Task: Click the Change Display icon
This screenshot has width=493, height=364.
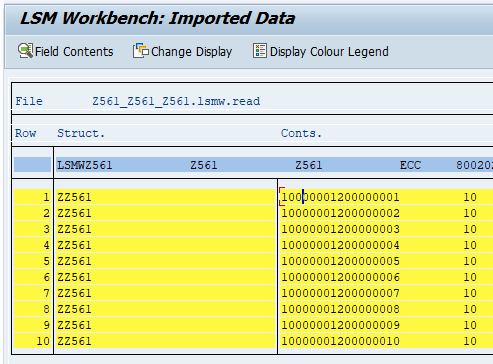Action: pyautogui.click(x=141, y=51)
